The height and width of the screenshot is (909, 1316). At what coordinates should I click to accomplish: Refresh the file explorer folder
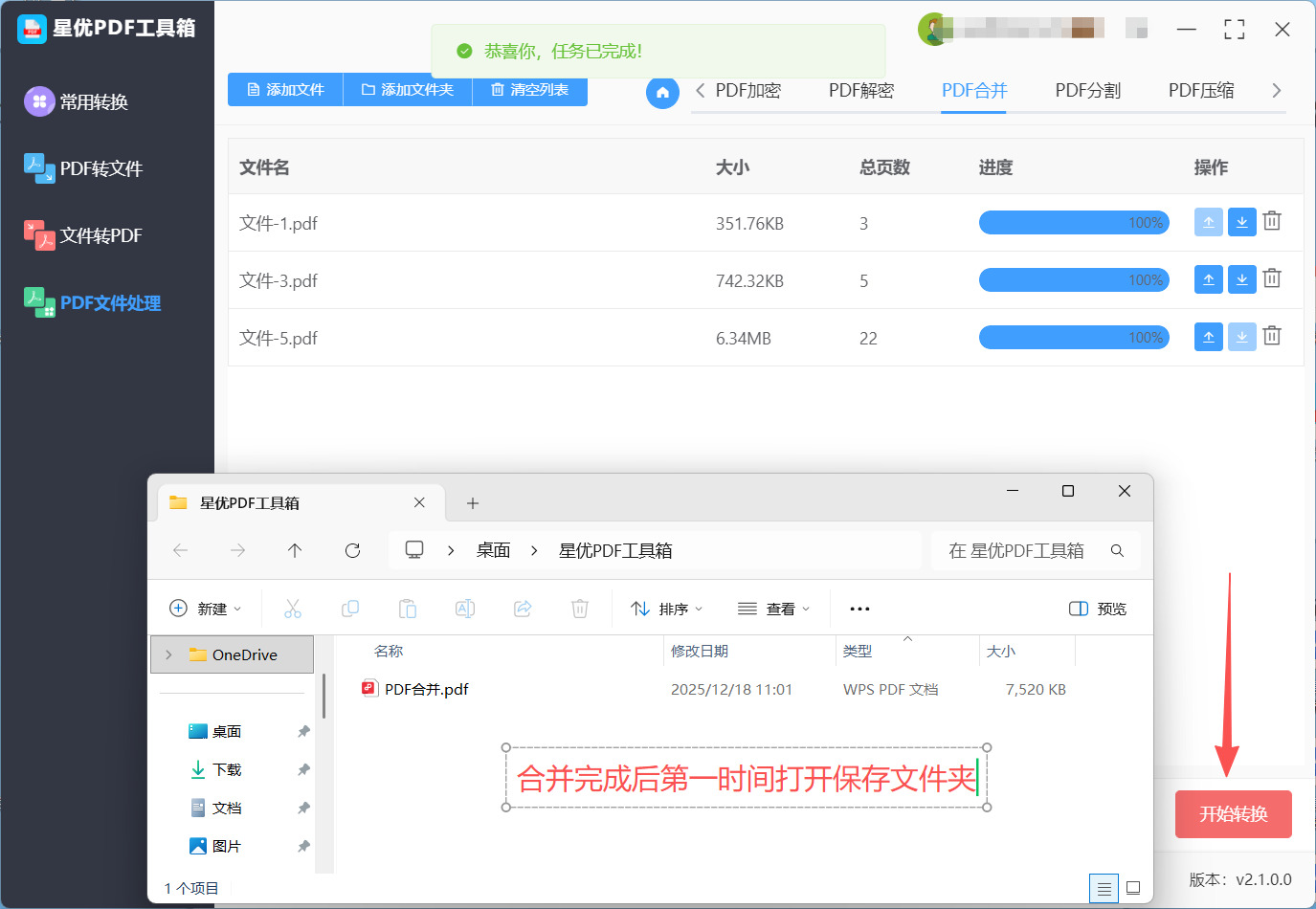point(352,550)
